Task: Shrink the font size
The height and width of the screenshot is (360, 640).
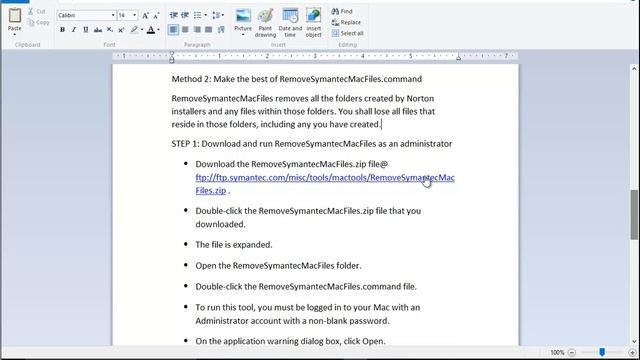Action: pos(156,16)
